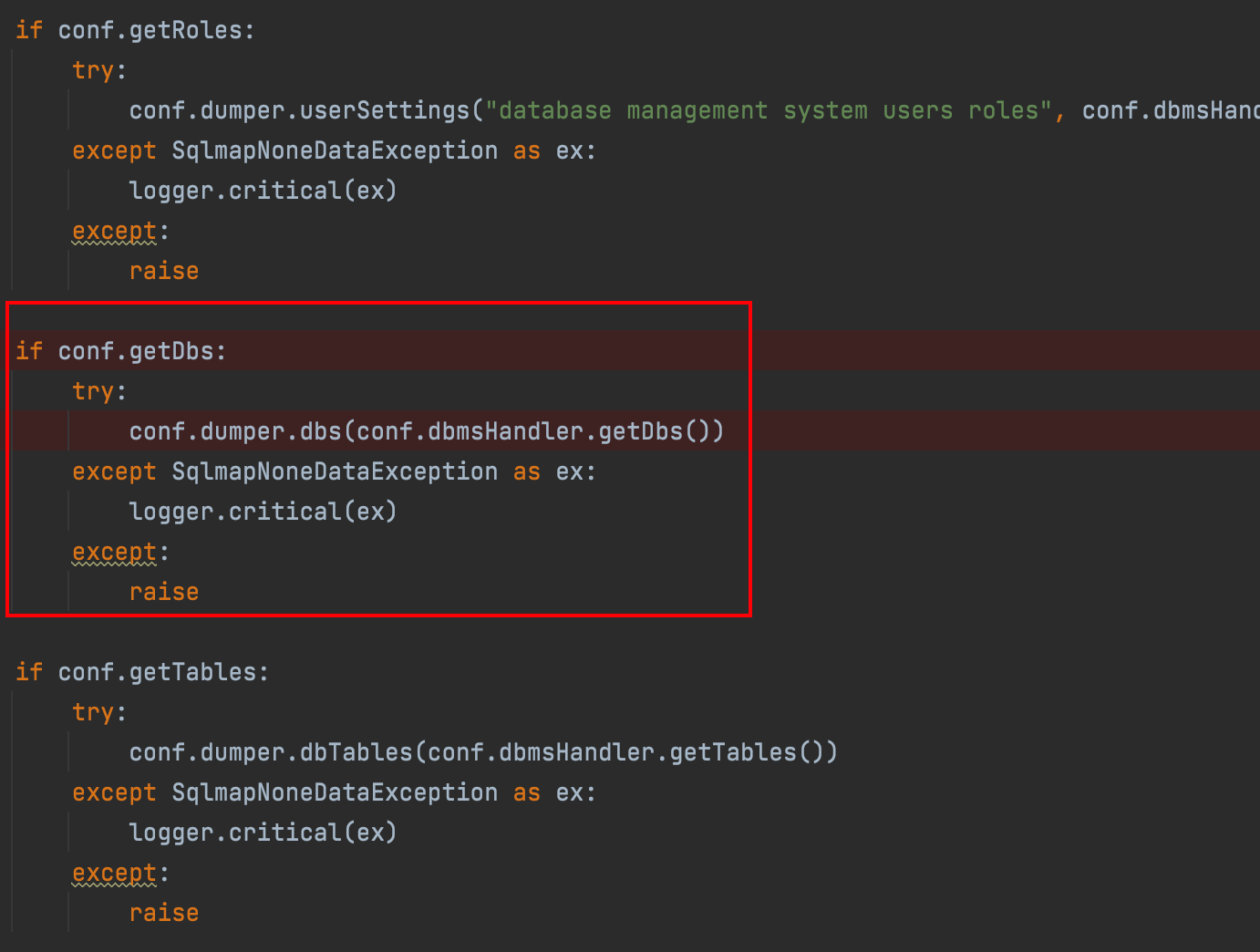The width and height of the screenshot is (1260, 952).
Task: Click the highlighted 'if conf.getDbs:' line
Action: 120,351
